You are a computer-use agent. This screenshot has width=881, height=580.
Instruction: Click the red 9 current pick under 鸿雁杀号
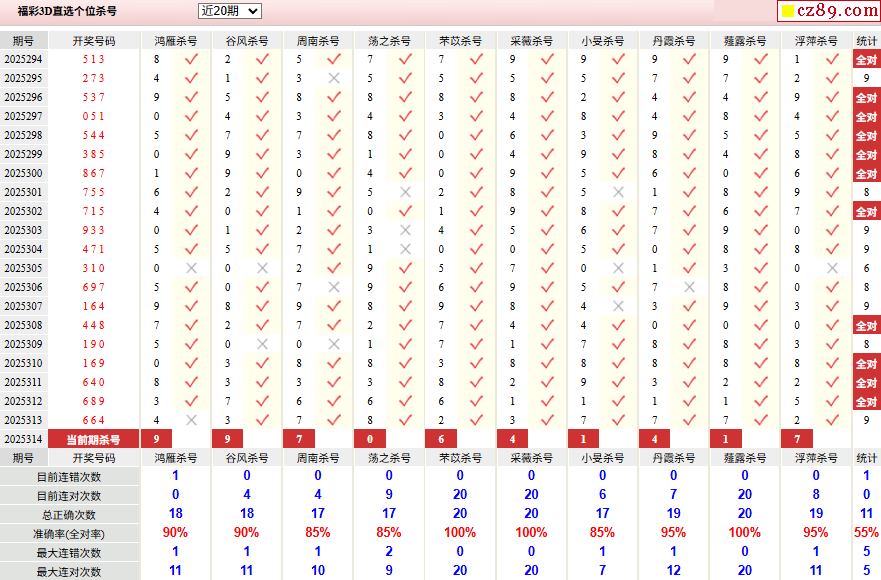[156, 439]
